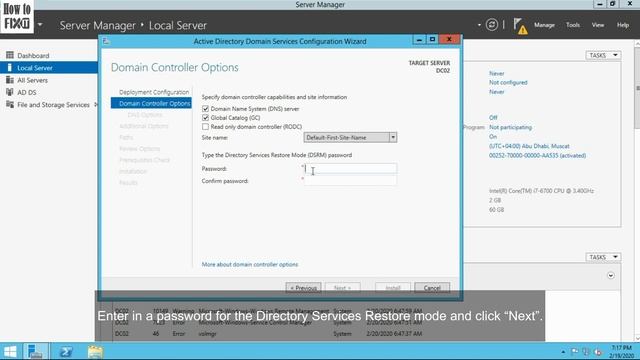The image size is (640, 360).
Task: Focus the DSRM Password field
Action: coord(350,169)
